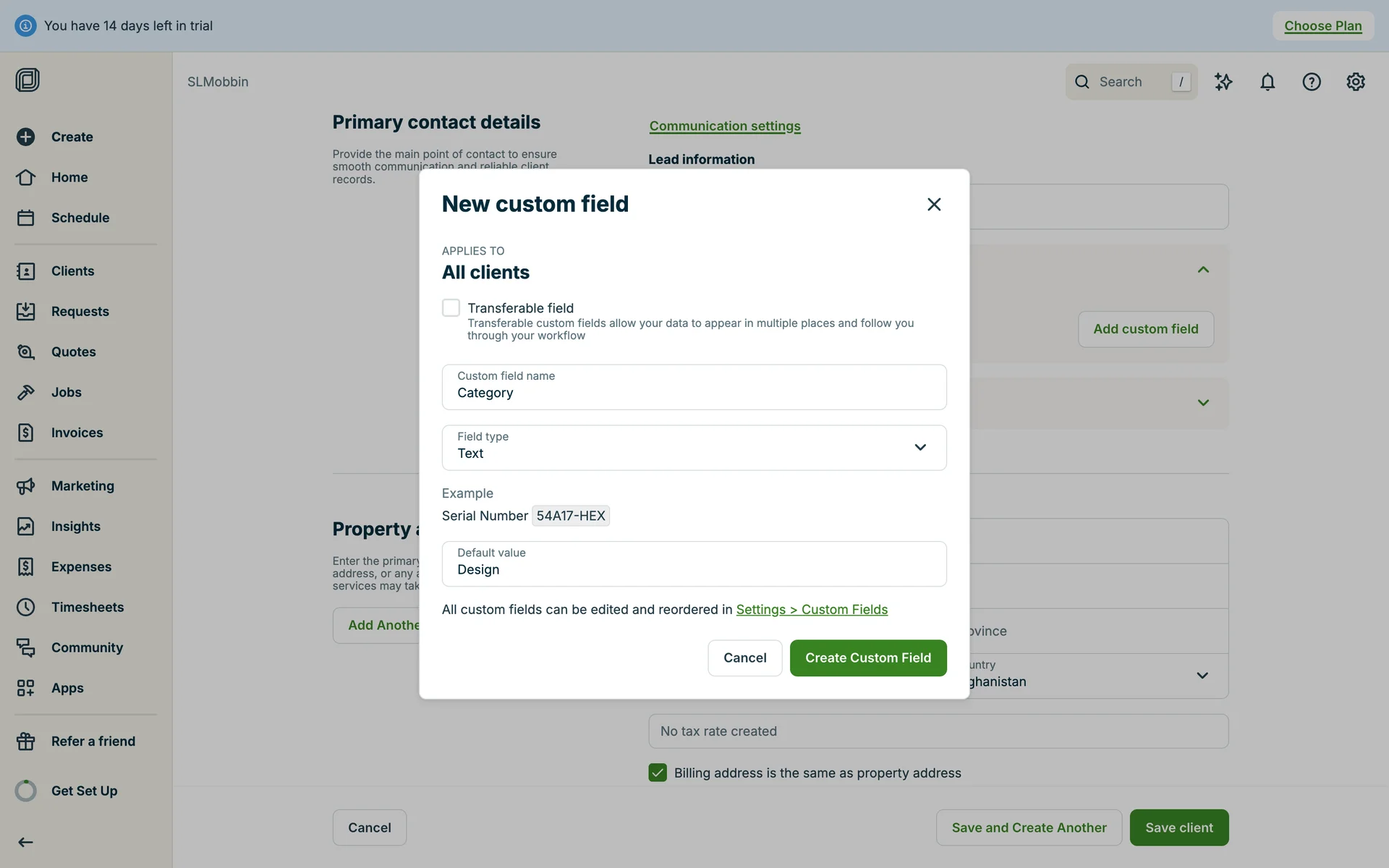The height and width of the screenshot is (868, 1389).
Task: Open the settings gear icon
Action: coord(1356,82)
